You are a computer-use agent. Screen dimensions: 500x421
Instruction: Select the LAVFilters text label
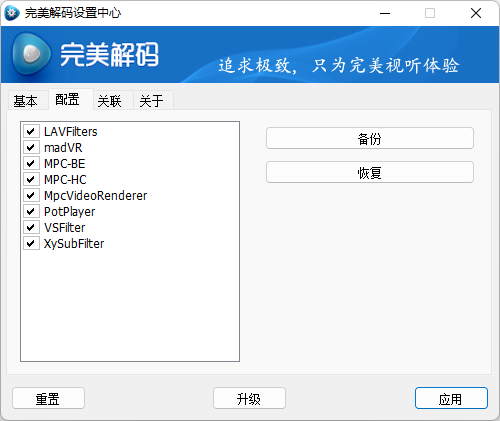click(x=71, y=132)
